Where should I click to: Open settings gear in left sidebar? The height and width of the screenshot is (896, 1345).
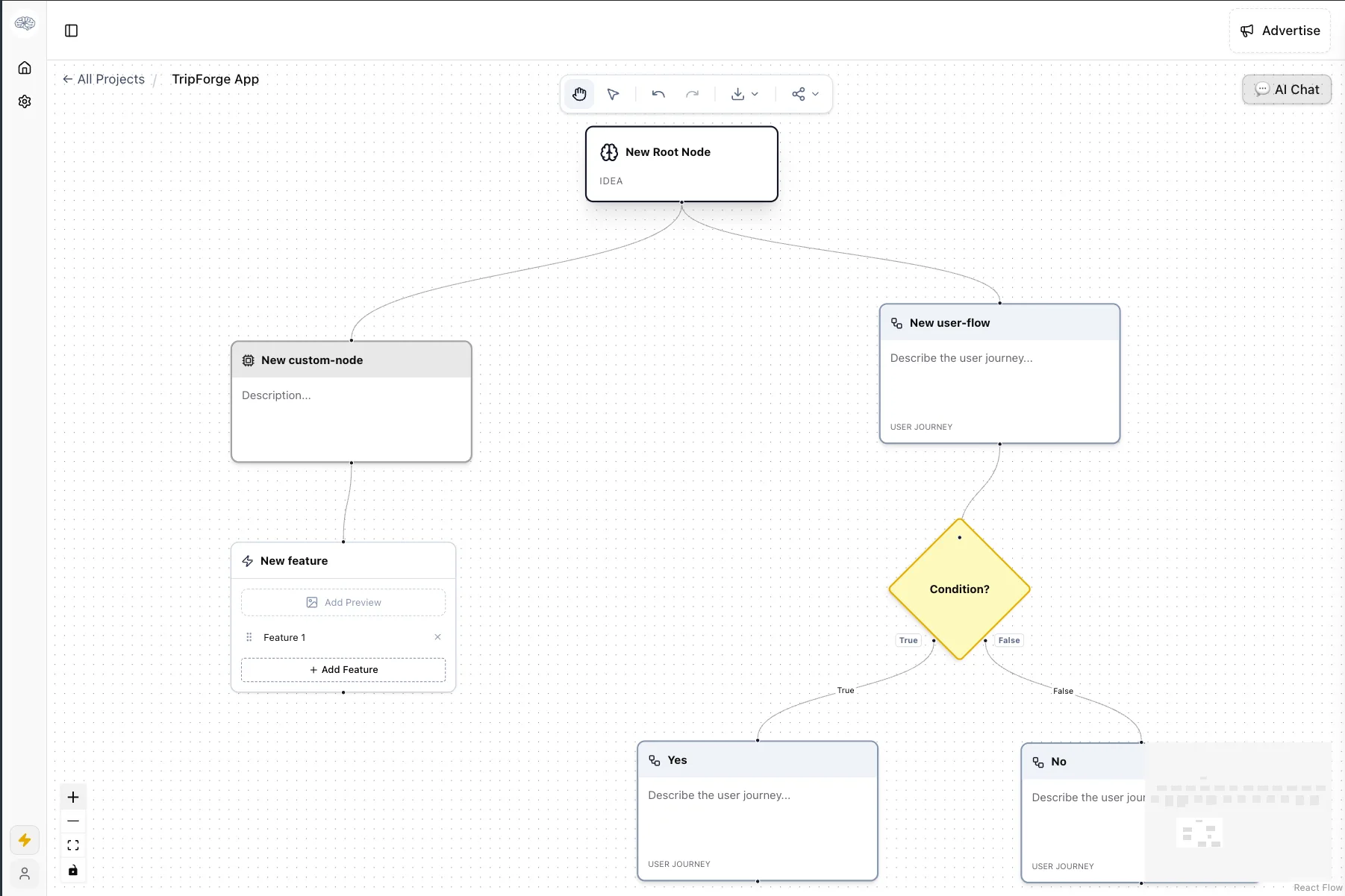(25, 101)
